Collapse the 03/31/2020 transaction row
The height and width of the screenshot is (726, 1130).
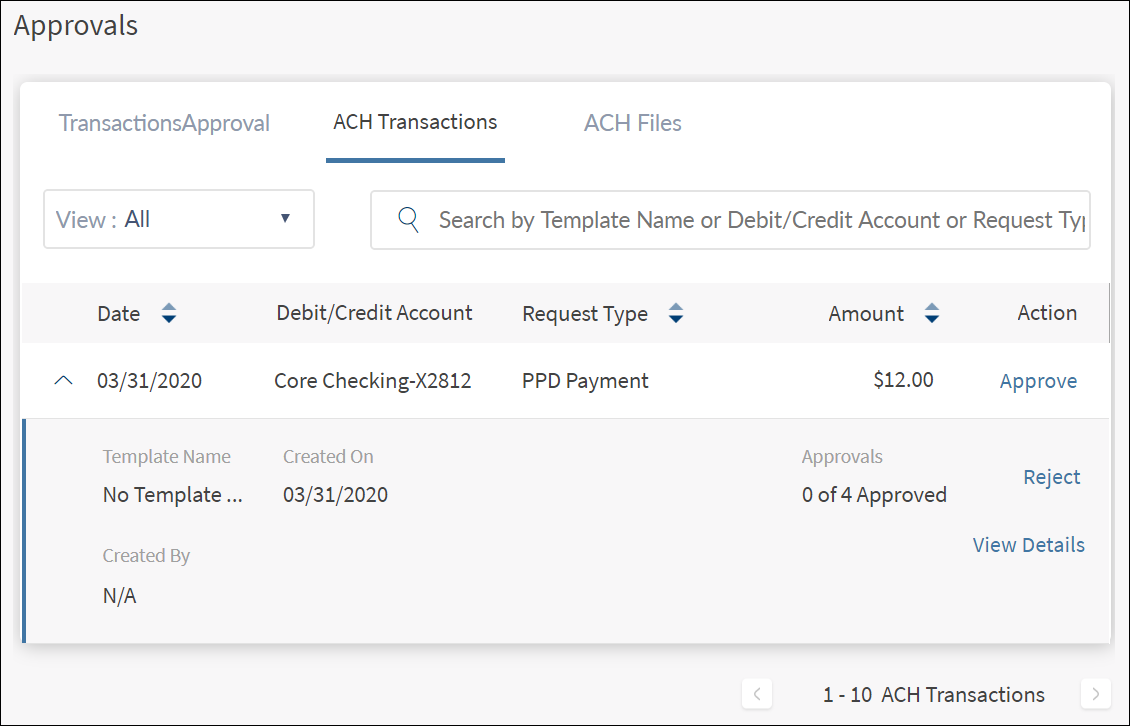(x=63, y=381)
